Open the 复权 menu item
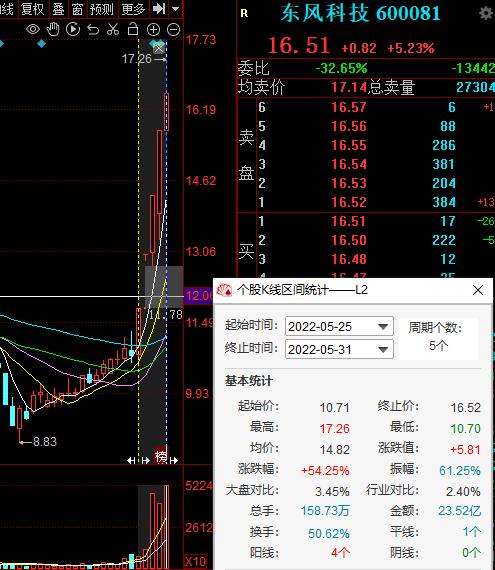The width and height of the screenshot is (495, 570). pos(32,9)
